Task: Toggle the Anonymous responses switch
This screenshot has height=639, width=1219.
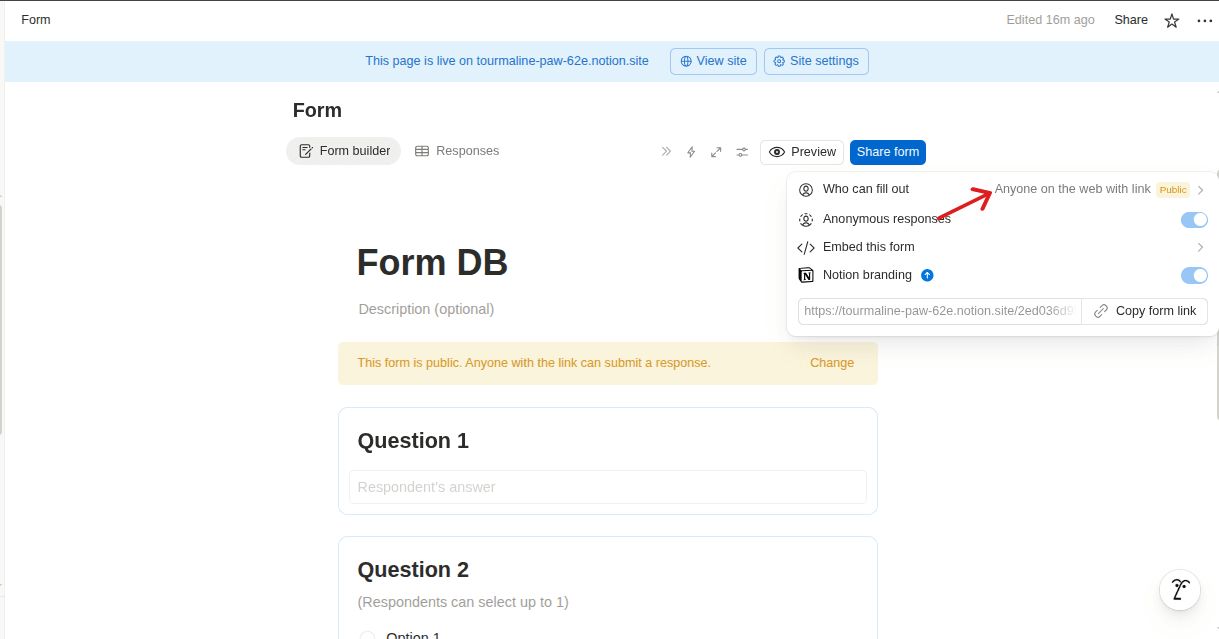Action: click(x=1194, y=220)
